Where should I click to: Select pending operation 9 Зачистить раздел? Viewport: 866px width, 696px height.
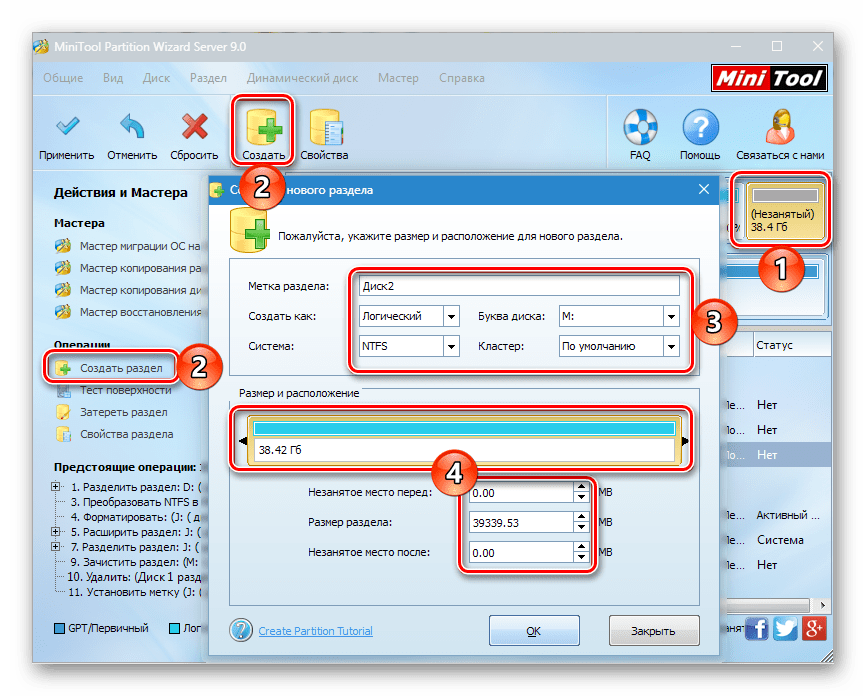point(134,562)
